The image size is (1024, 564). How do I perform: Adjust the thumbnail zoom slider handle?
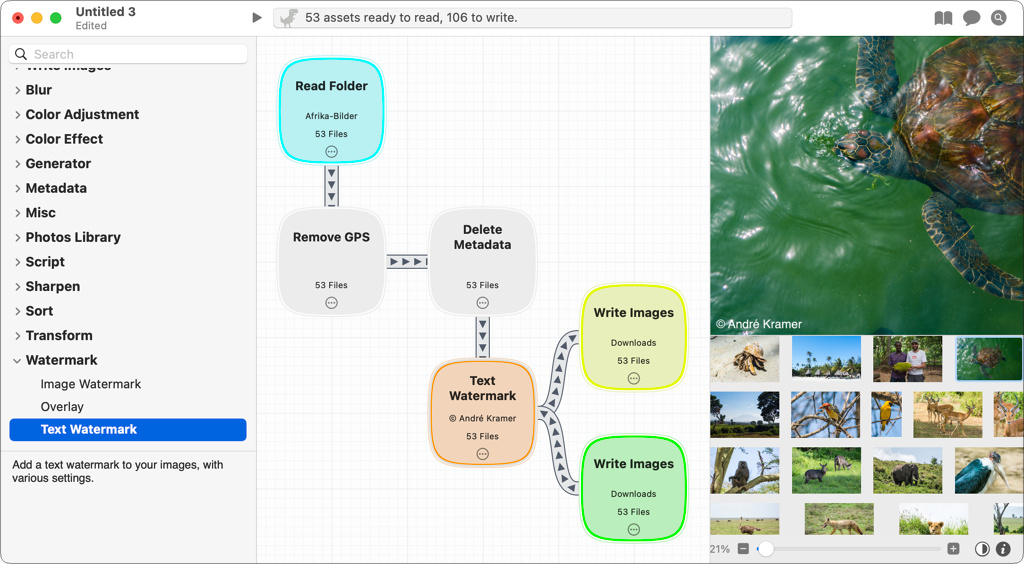765,549
